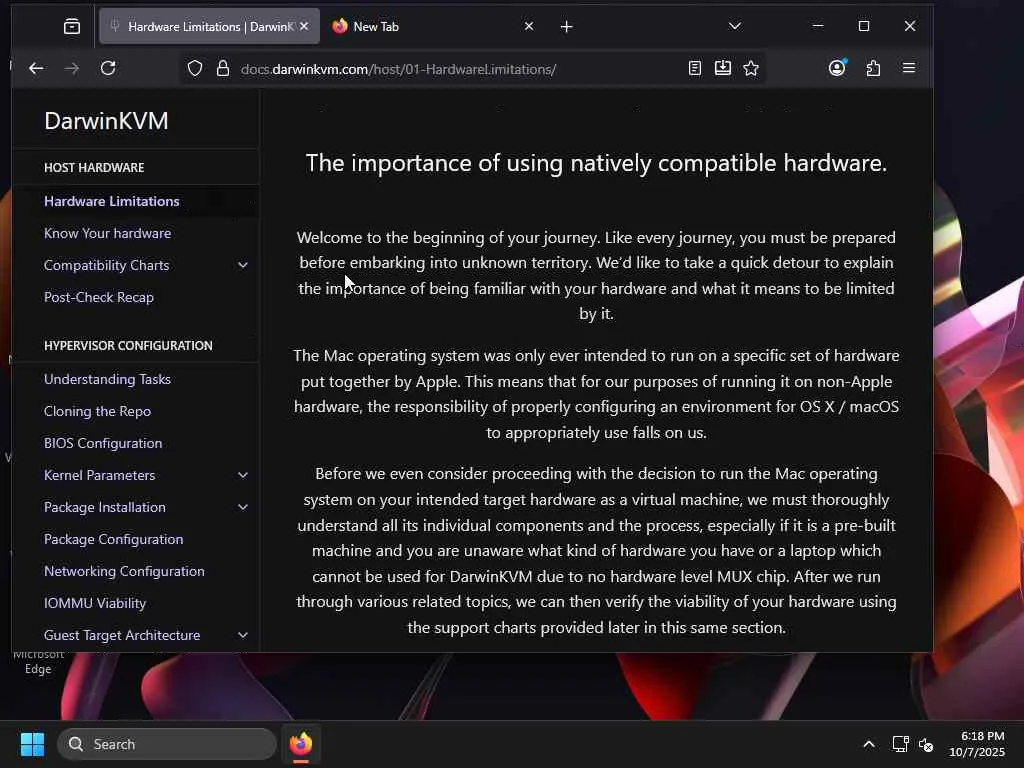Viewport: 1024px width, 768px height.
Task: Open Firefox View recent browsing icon
Action: point(72,26)
